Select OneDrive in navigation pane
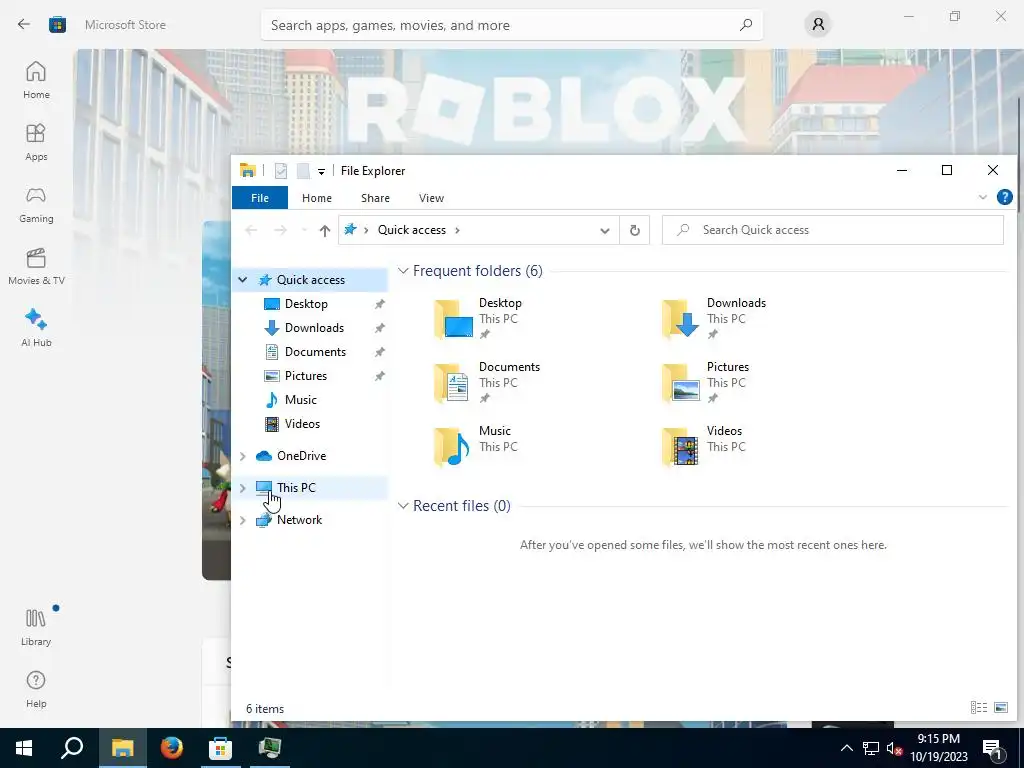The image size is (1024, 768). [301, 456]
